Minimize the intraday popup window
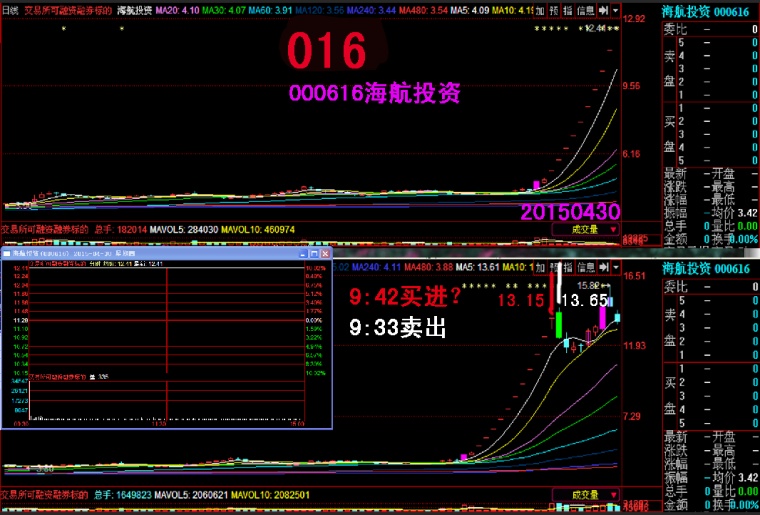The image size is (760, 515). [x=303, y=253]
